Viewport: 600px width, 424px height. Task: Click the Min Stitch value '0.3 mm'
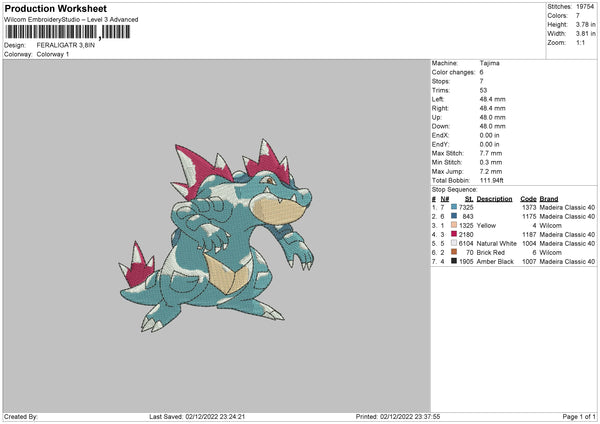491,162
